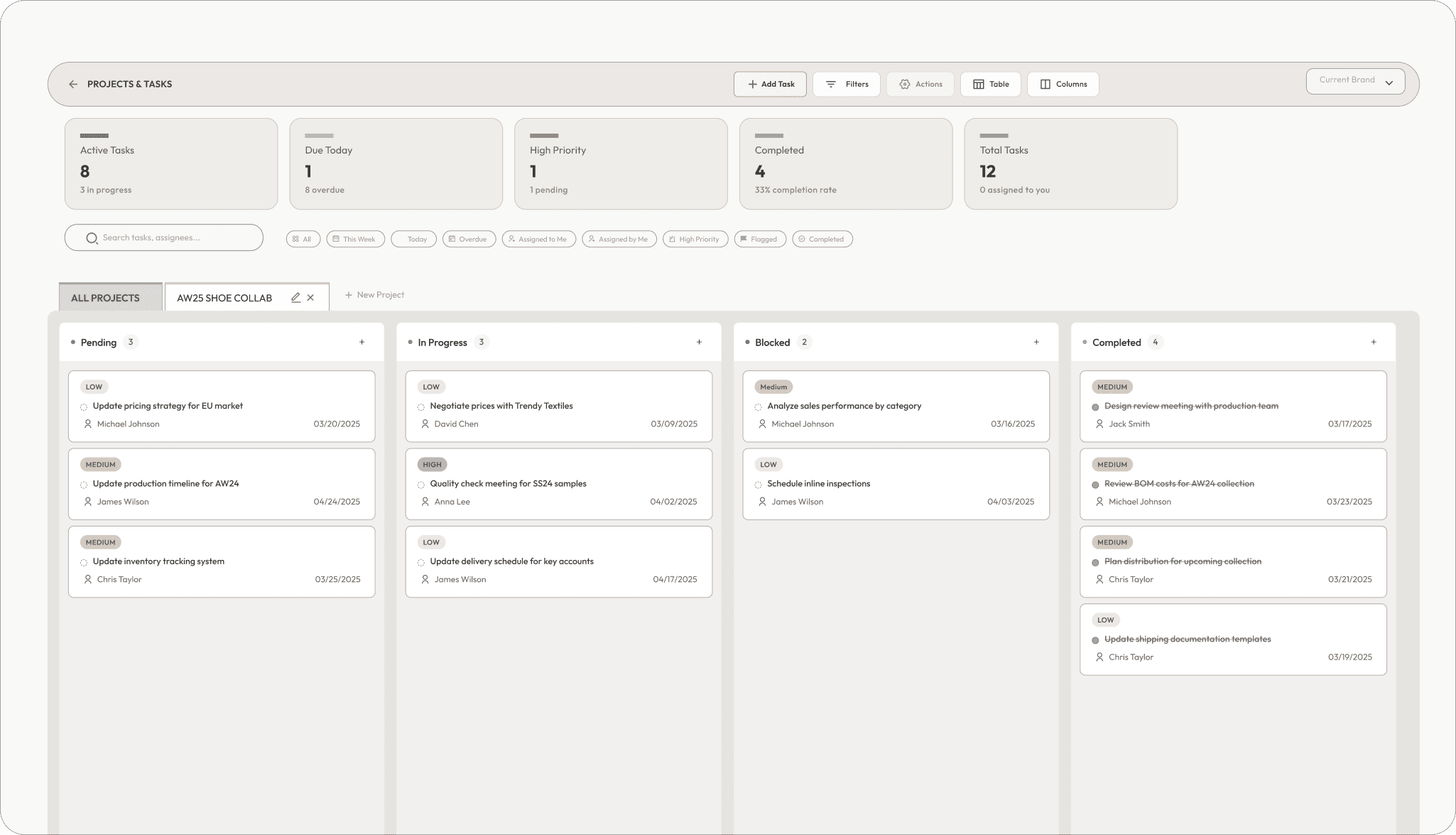Open the Columns layout option
This screenshot has height=835, width=1456.
click(1063, 84)
